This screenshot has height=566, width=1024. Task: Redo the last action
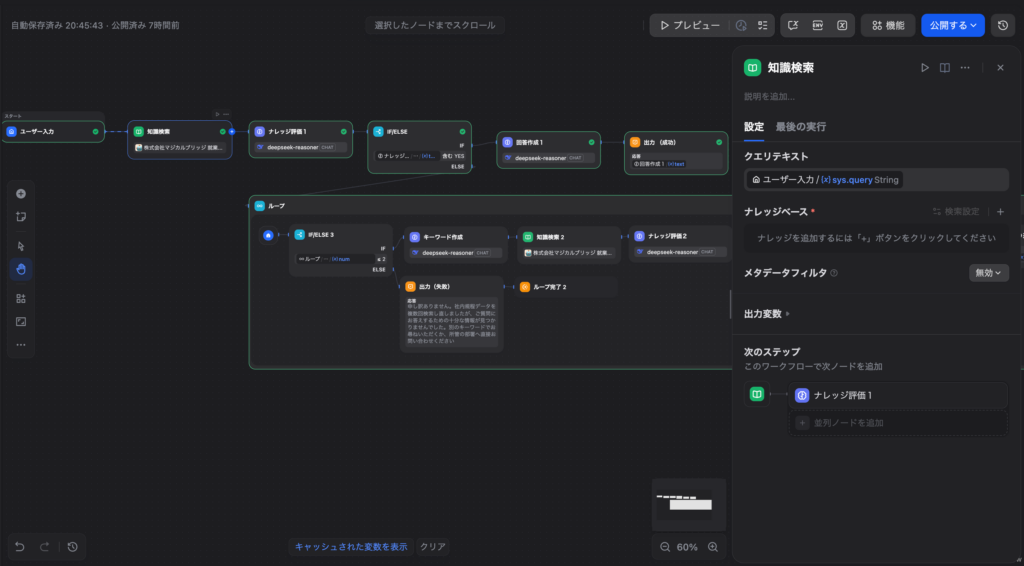point(44,547)
